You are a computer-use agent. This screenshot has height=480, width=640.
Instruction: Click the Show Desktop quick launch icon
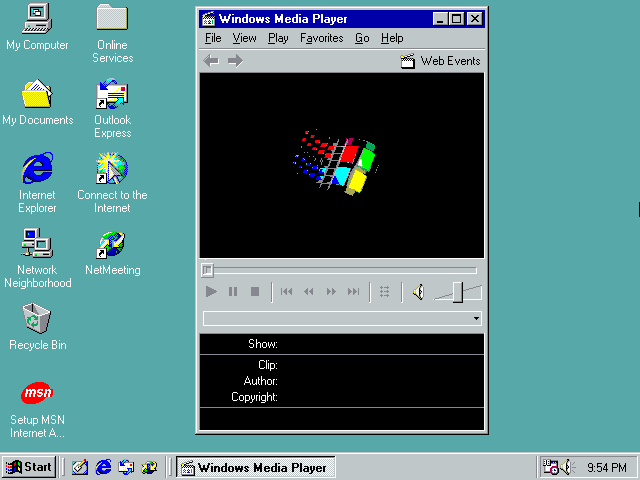click(80, 467)
